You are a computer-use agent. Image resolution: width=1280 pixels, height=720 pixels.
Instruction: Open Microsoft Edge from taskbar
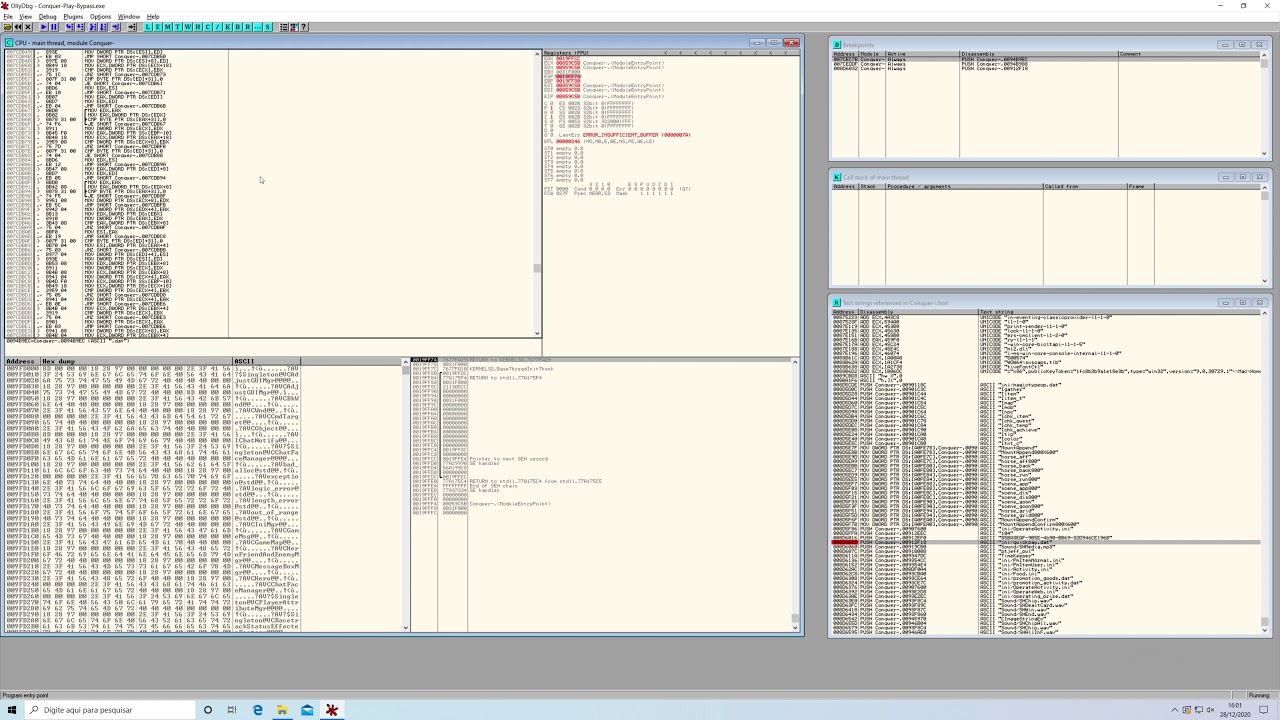[257, 710]
